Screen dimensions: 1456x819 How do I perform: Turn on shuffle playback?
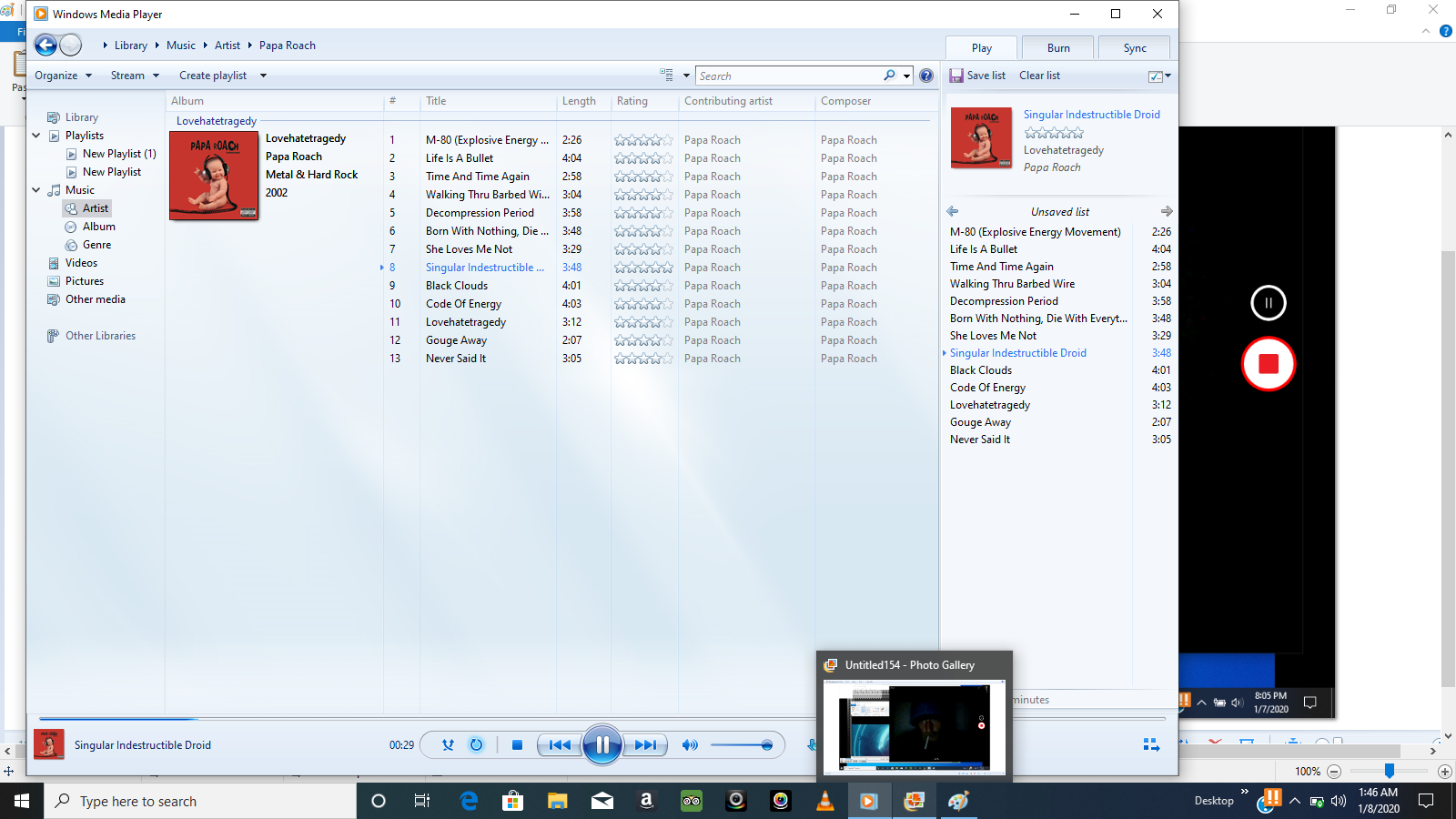coord(448,744)
